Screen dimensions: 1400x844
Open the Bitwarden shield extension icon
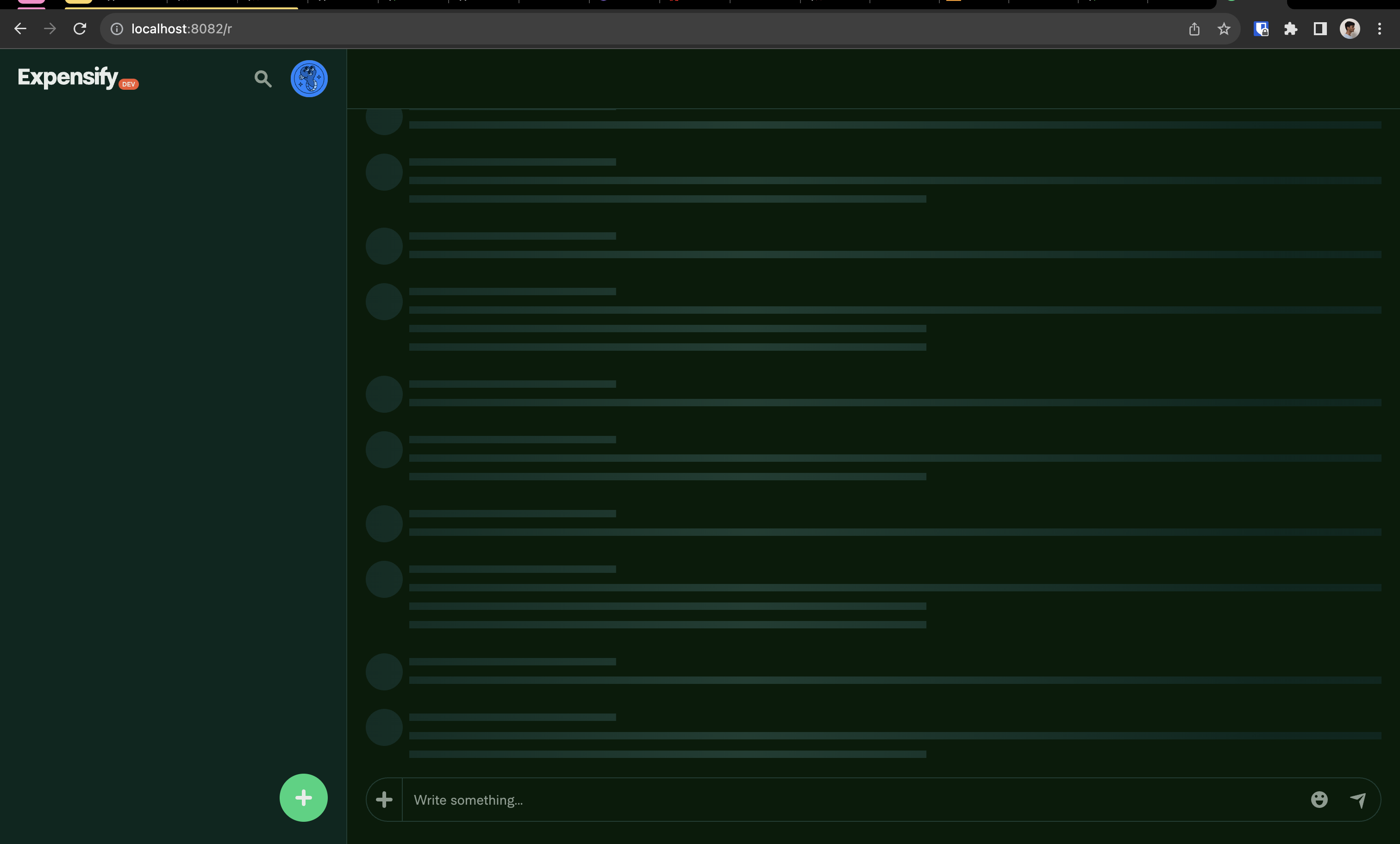(1261, 28)
